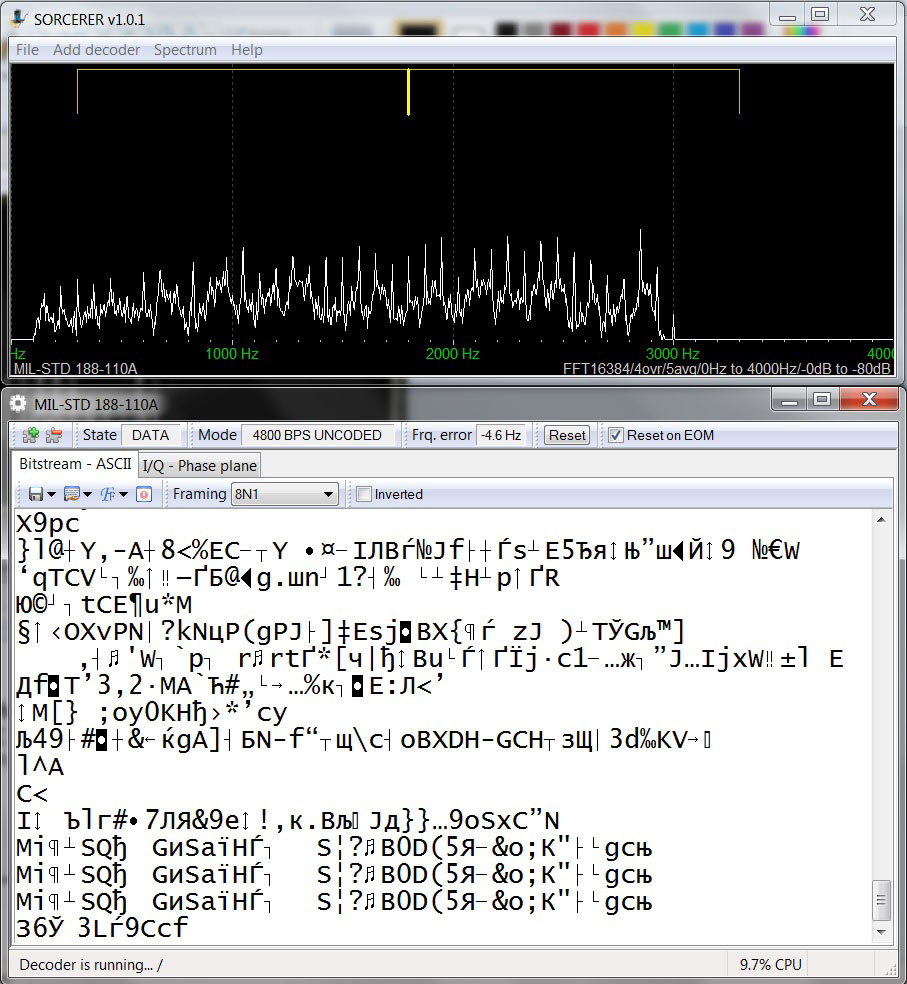Viewport: 907px width, 984px height.
Task: Click the remove decoder plugin puzzle icon
Action: [x=55, y=435]
